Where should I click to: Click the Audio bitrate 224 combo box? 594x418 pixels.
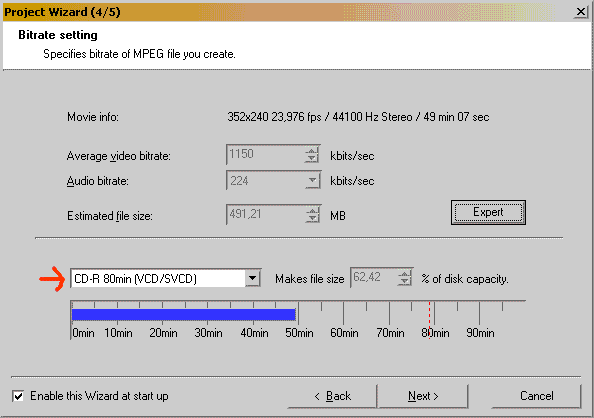274,181
